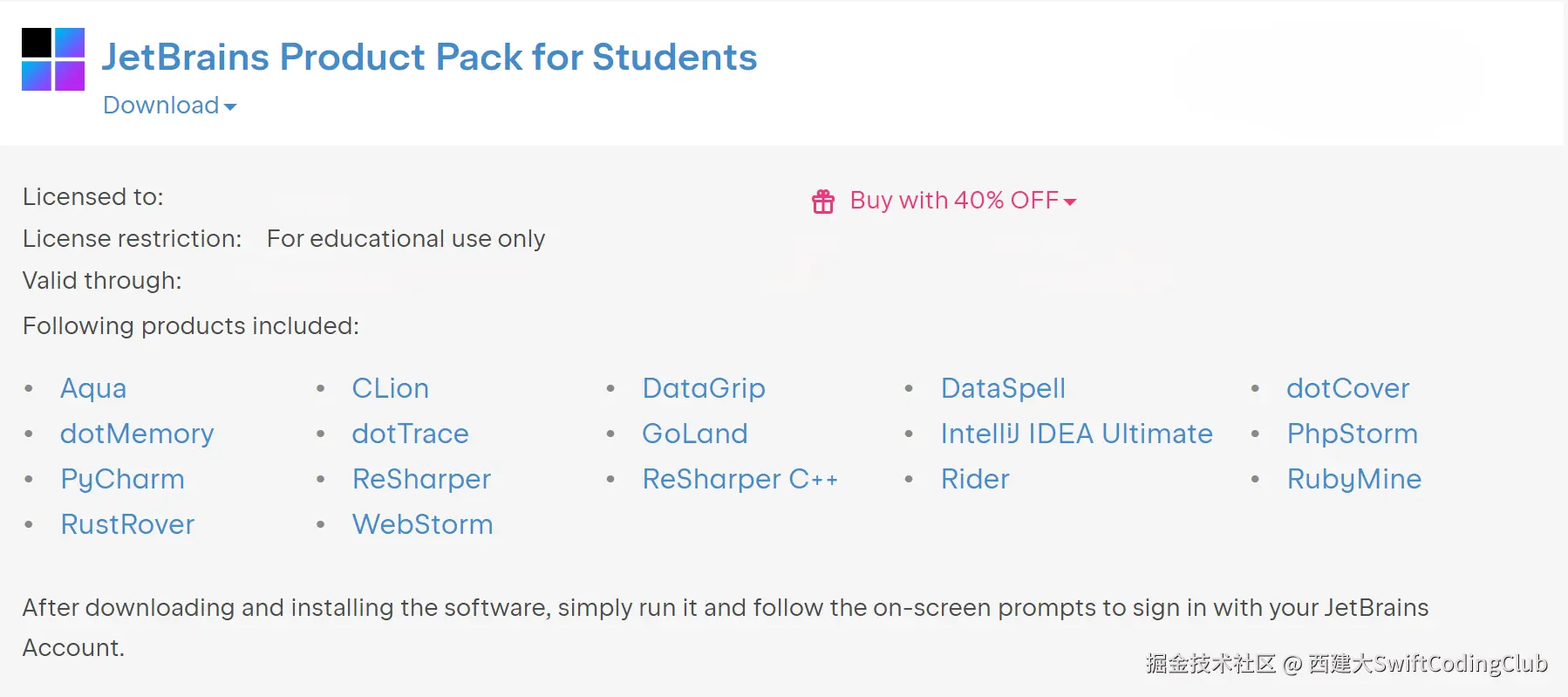Open the JetBrains Product Pack for Students title
1568x697 pixels.
429,58
